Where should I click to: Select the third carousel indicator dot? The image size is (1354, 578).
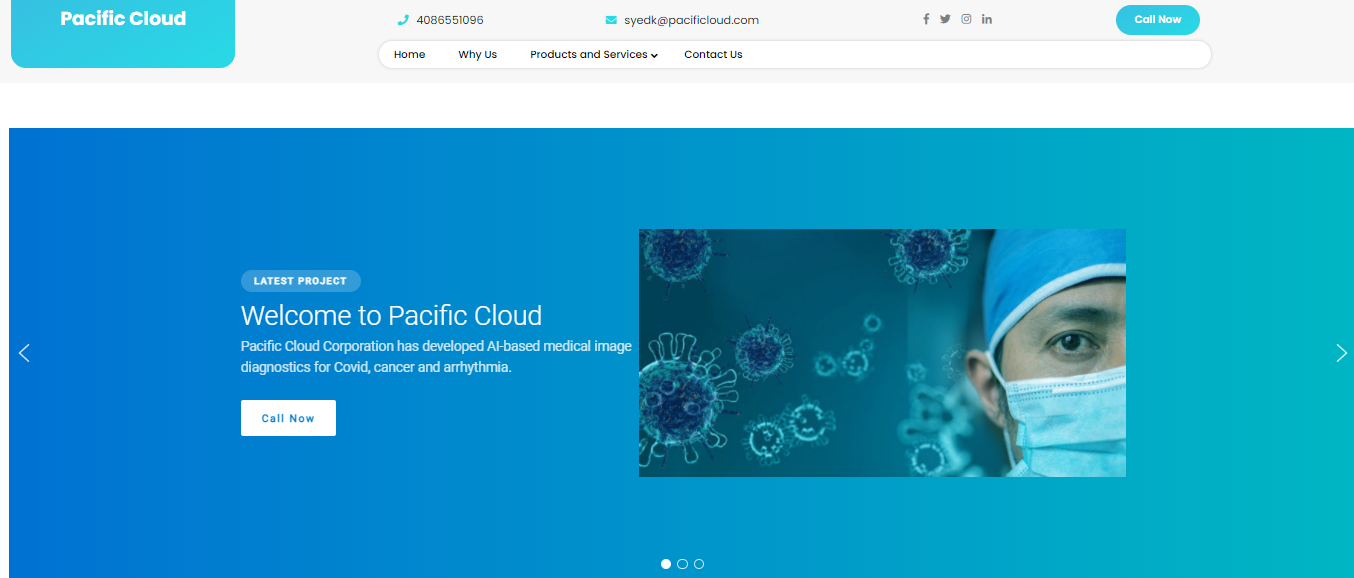click(x=698, y=564)
